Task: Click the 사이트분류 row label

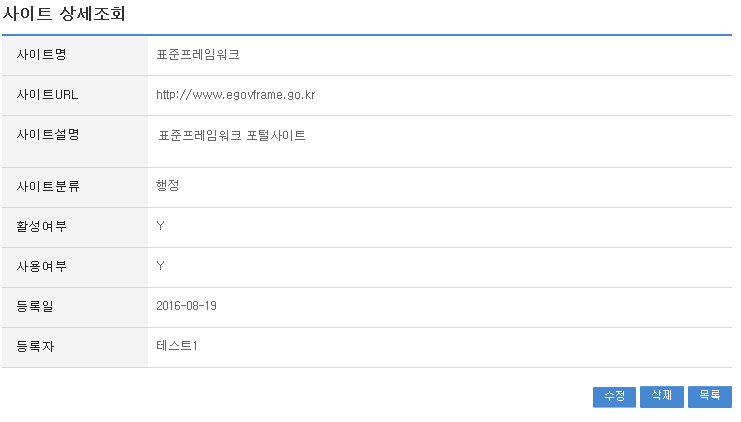Action: (x=47, y=186)
